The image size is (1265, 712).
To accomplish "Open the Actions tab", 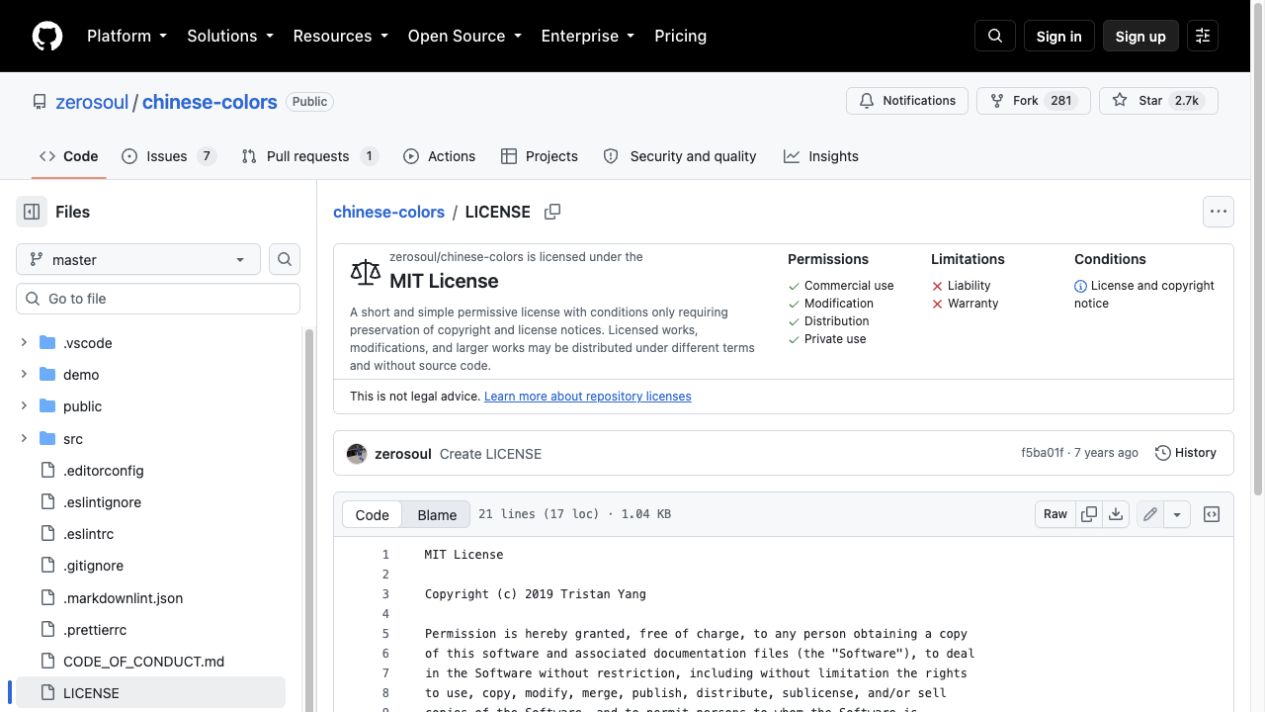I will coord(439,156).
